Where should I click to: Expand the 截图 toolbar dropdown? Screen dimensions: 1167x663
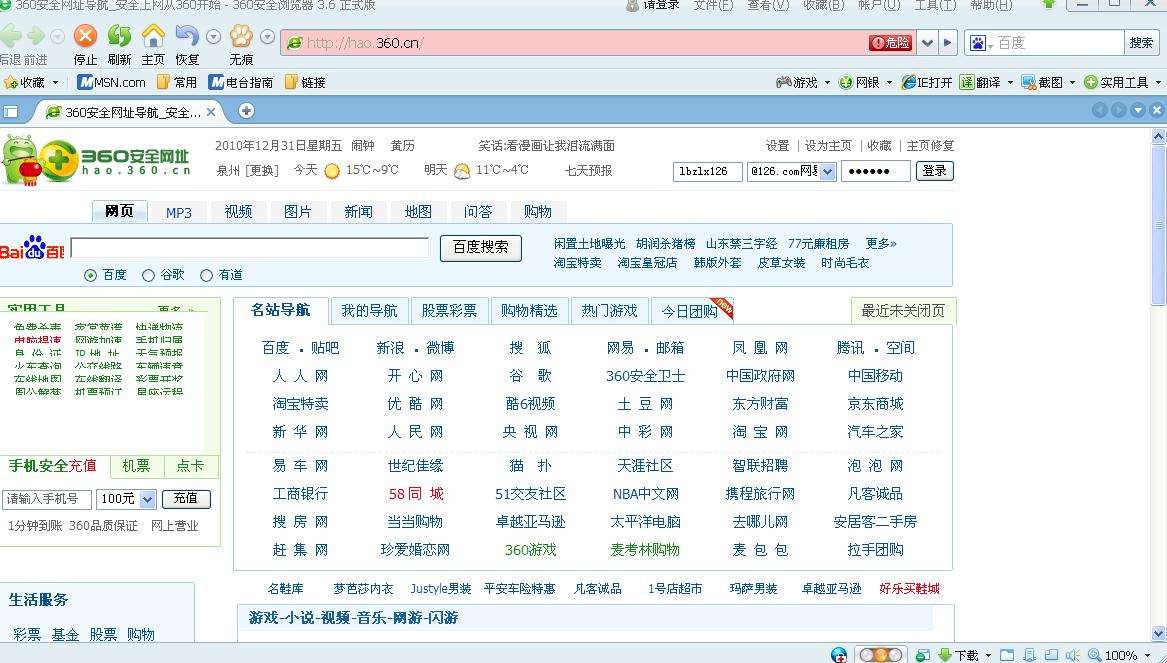click(x=1072, y=83)
